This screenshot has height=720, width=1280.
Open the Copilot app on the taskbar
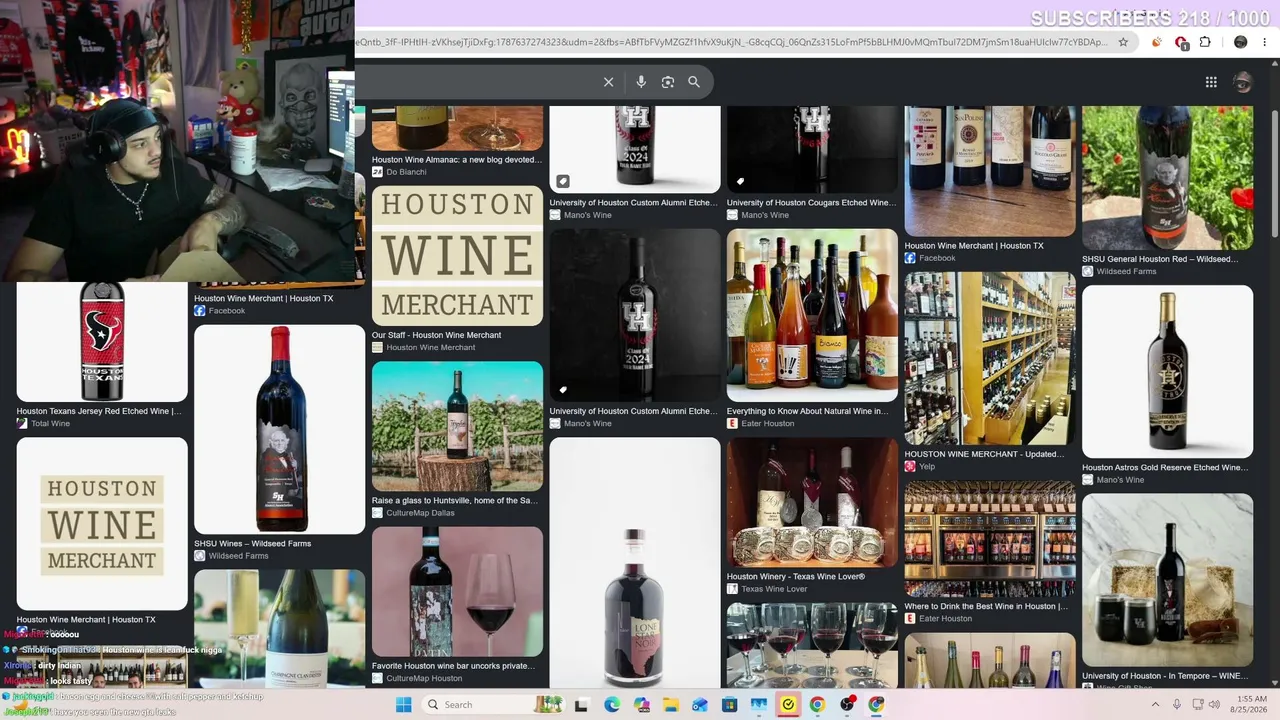(x=641, y=705)
